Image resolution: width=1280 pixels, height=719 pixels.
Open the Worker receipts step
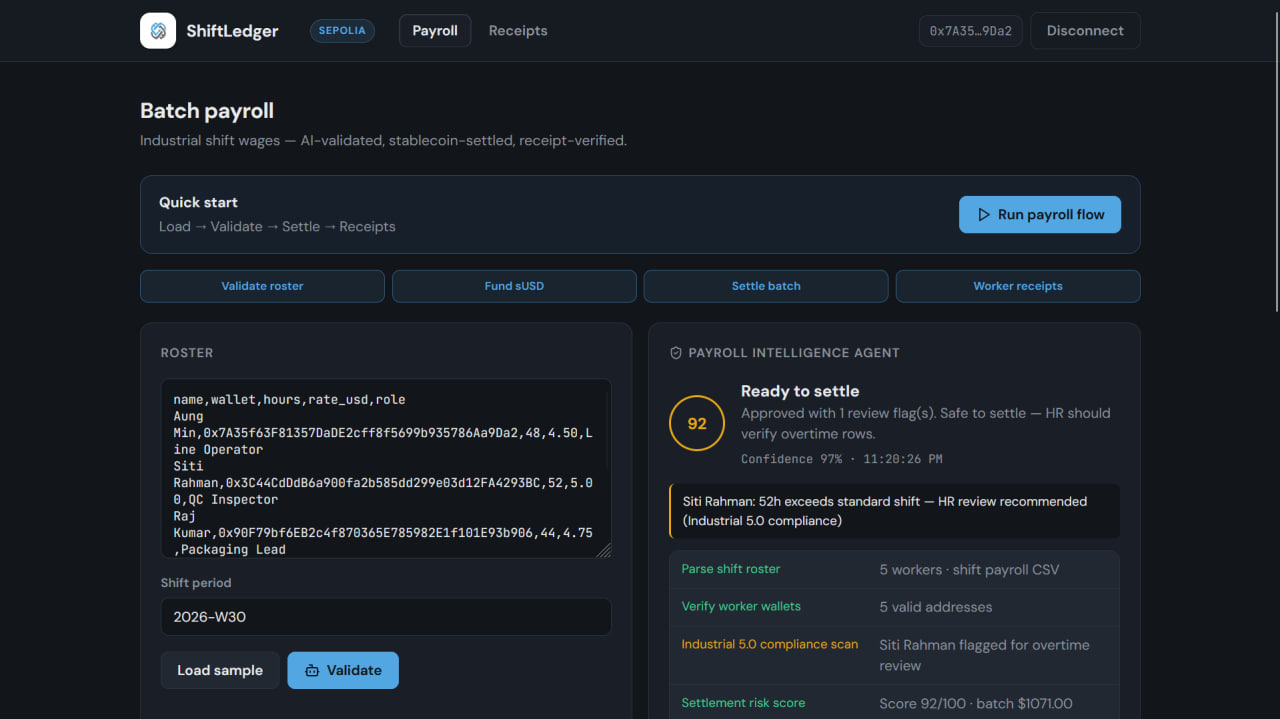coord(1018,286)
